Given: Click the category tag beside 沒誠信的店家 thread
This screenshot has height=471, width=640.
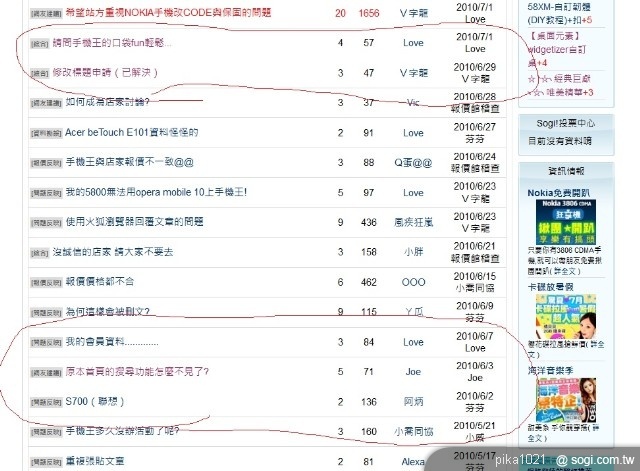Looking at the screenshot, I should pyautogui.click(x=44, y=253).
